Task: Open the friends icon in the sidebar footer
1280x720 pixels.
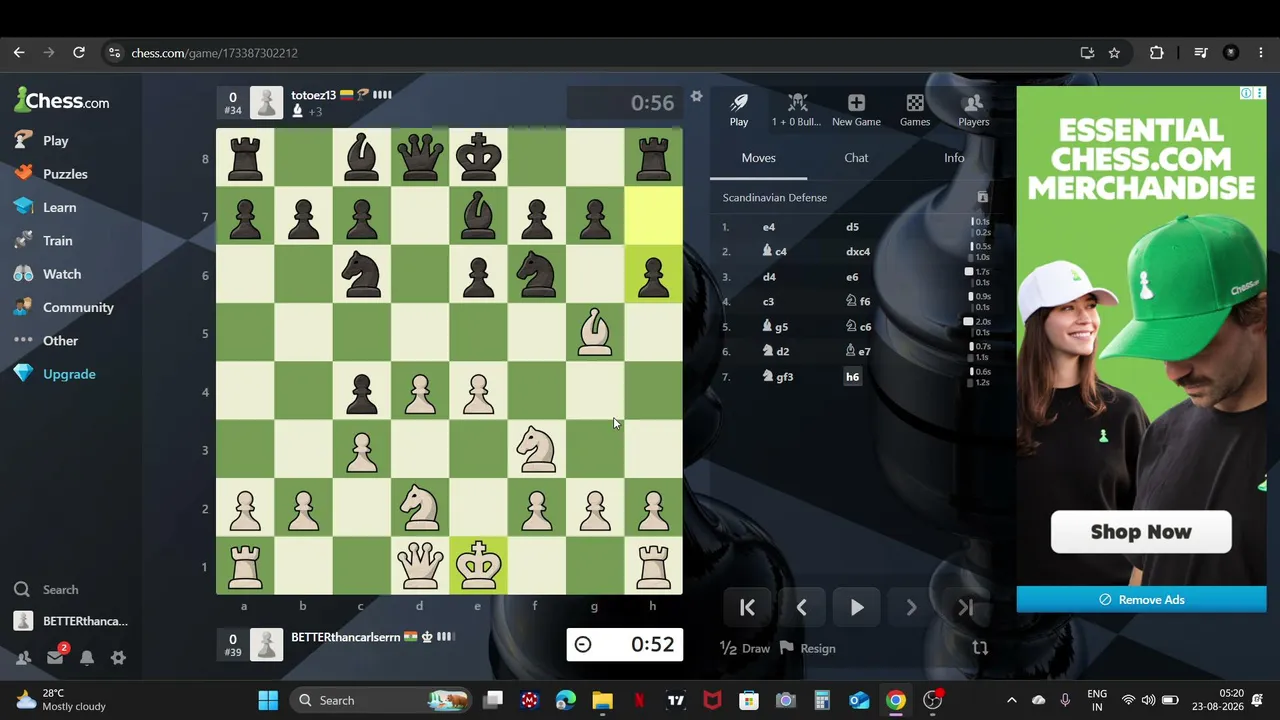Action: 23,658
